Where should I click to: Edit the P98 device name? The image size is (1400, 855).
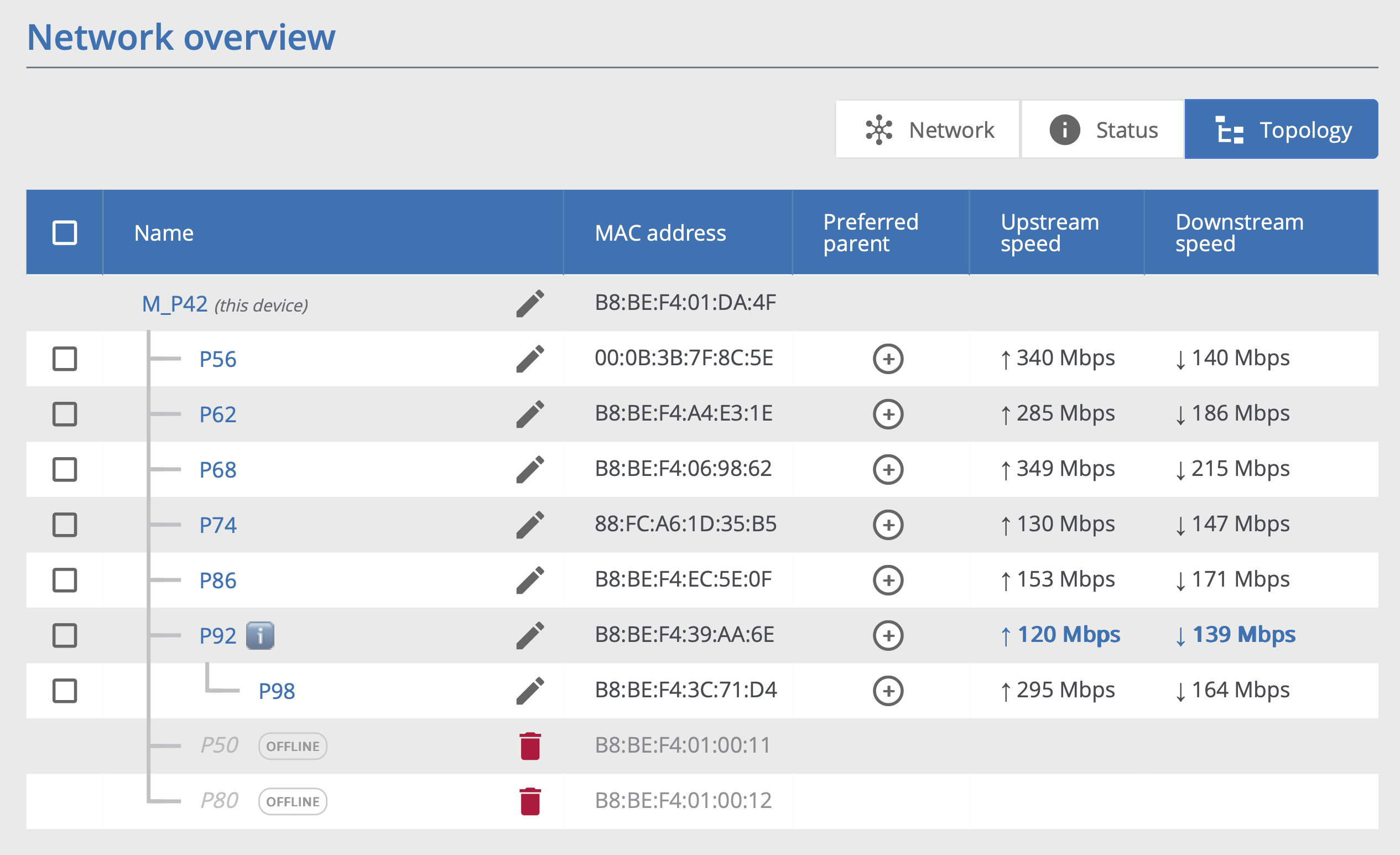(530, 691)
